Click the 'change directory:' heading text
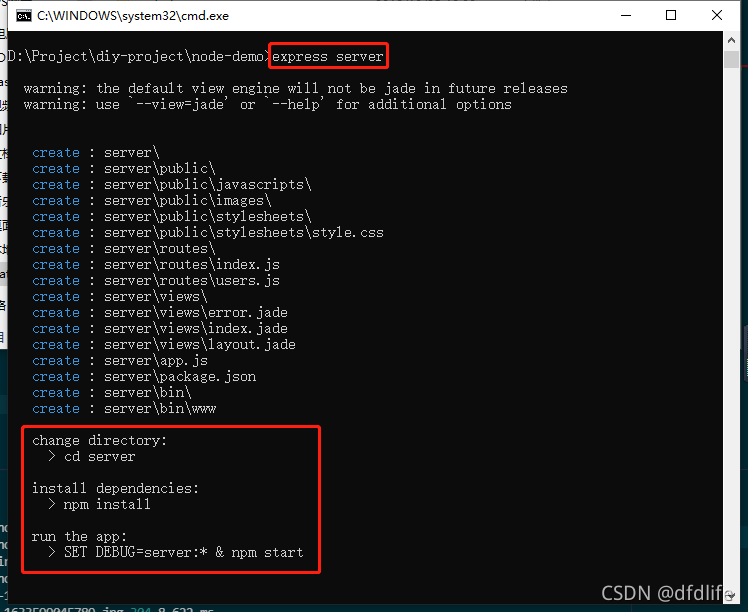Image resolution: width=748 pixels, height=612 pixels. 100,441
